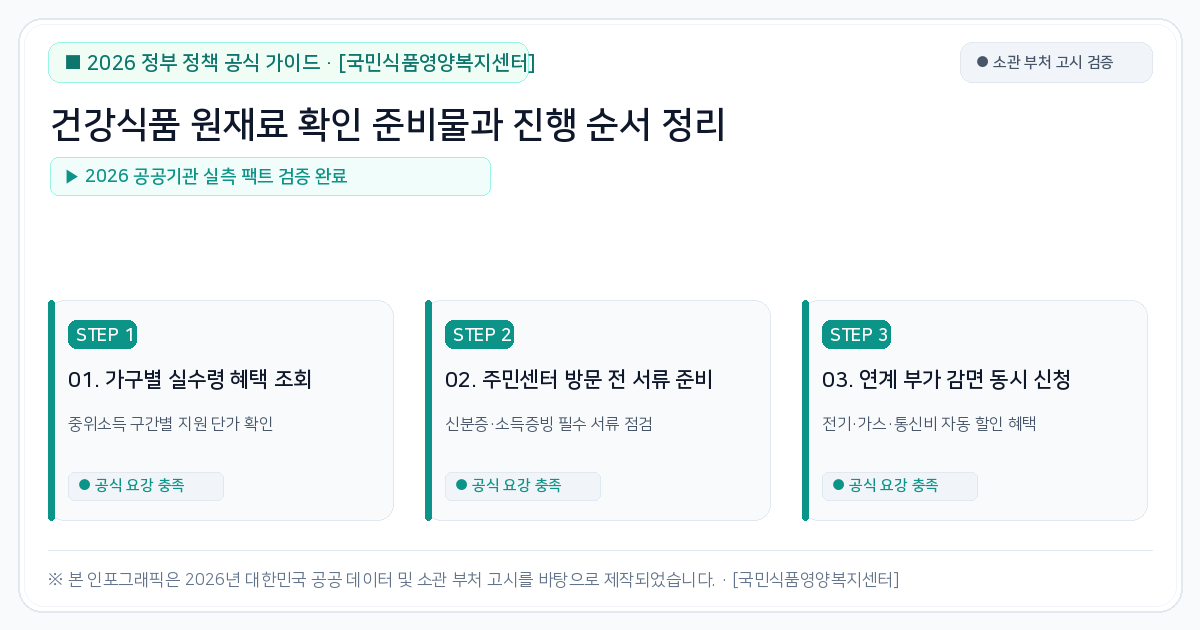1200x630 pixels.
Task: Click the 2026 공공기관 실측 팩트 검증 완료 tag
Action: (270, 176)
